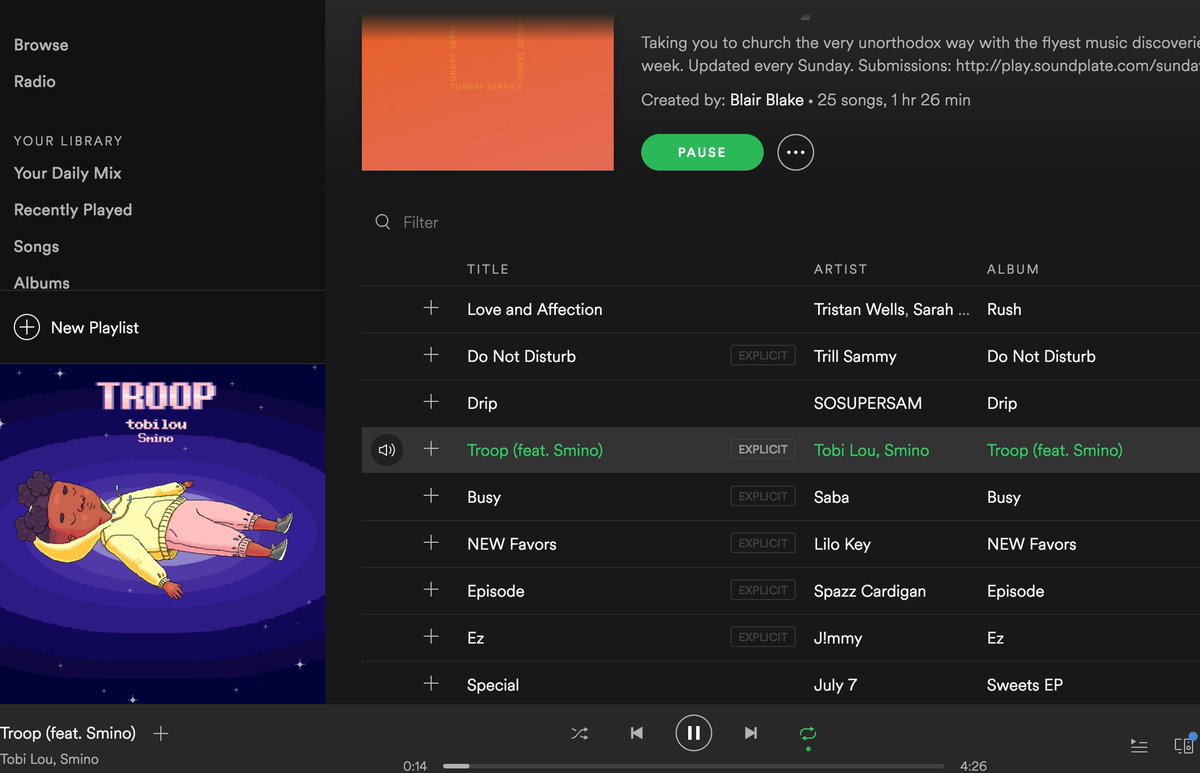
Task: Select the Love and Affection track title
Action: coord(535,309)
